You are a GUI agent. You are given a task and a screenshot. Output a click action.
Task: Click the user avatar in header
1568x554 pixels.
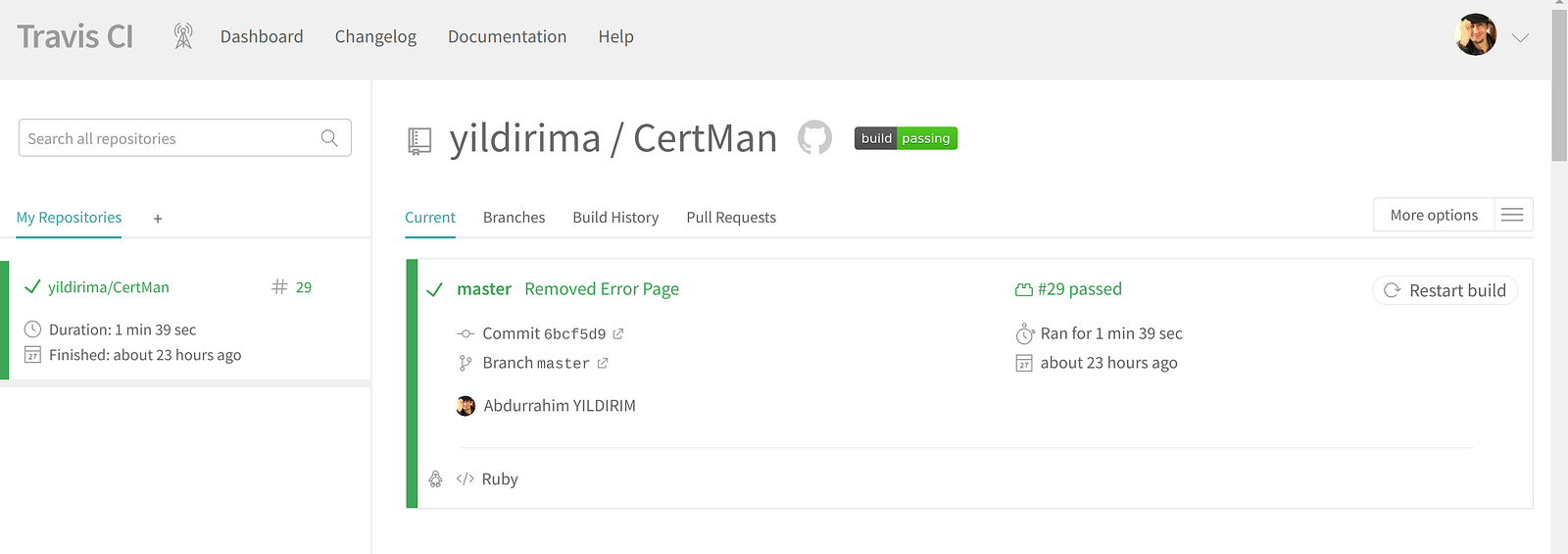click(1475, 35)
